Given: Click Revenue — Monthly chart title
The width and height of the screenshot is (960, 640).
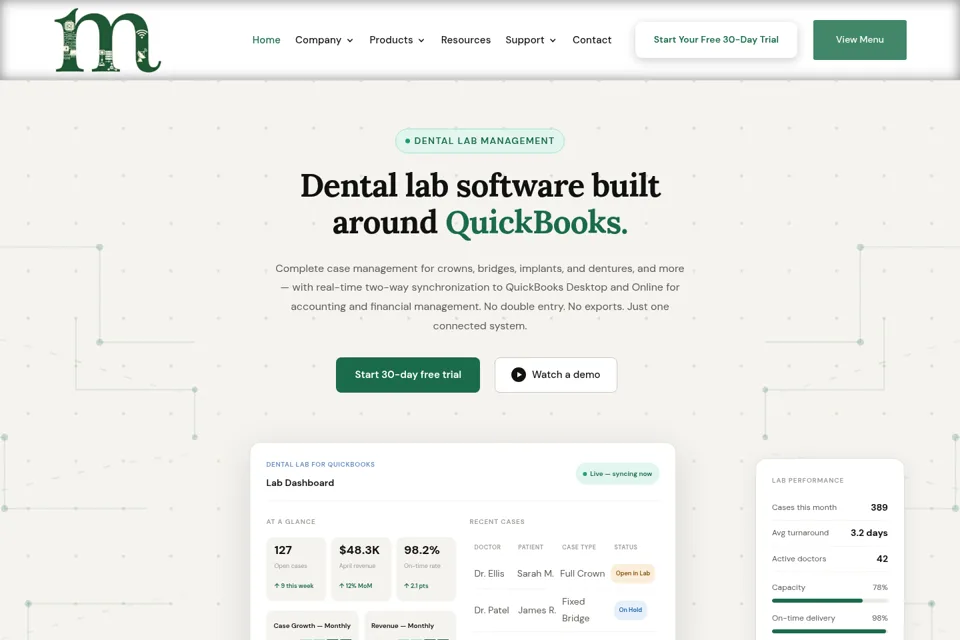Looking at the screenshot, I should coord(402,626).
